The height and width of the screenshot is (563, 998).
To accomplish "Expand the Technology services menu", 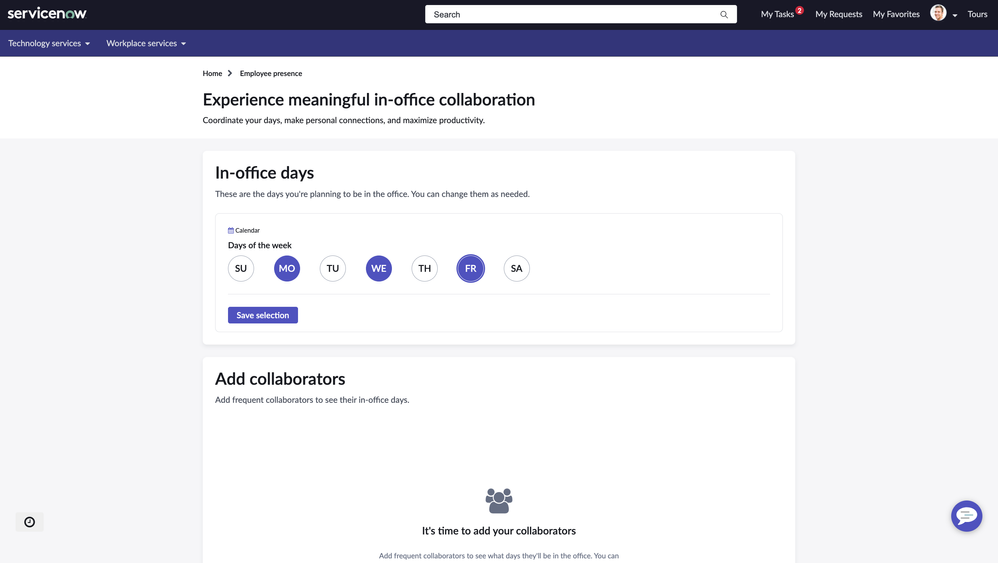I will pos(49,43).
